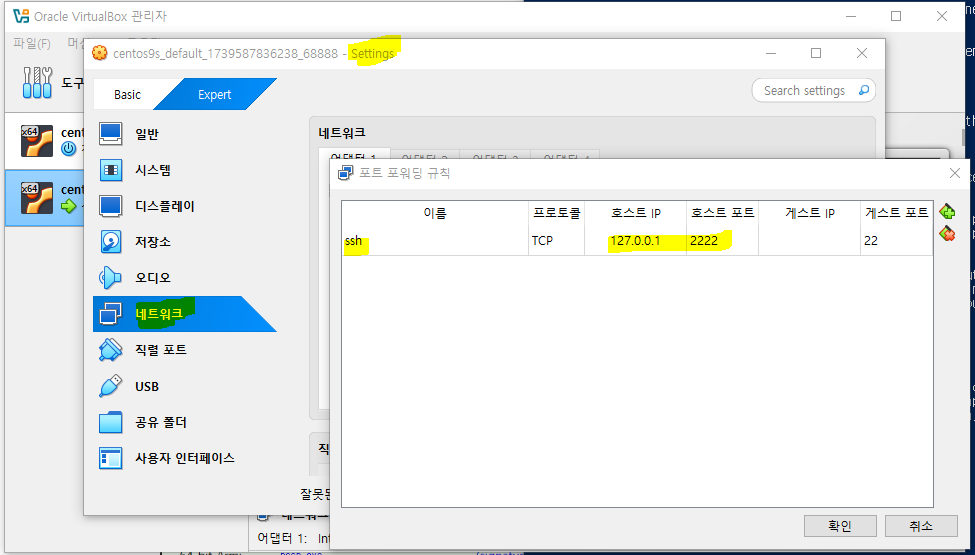The width and height of the screenshot is (975, 555).
Task: Click the 도구 tools icon in VirtualBox manager
Action: 37,82
